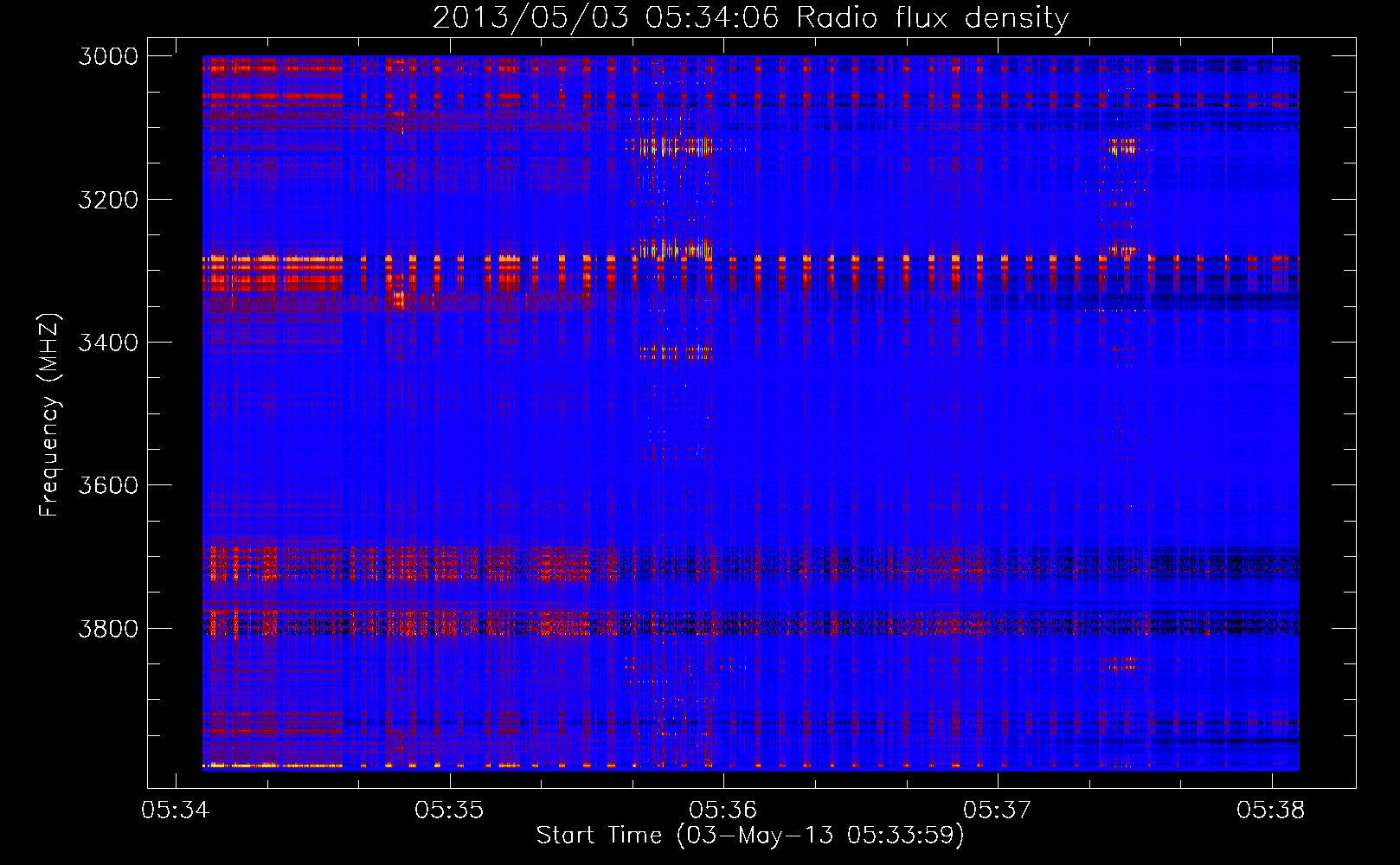The image size is (1400, 865).
Task: Click the 'Start Time (03-May-13 05:33:59)' axis title
Action: (750, 836)
